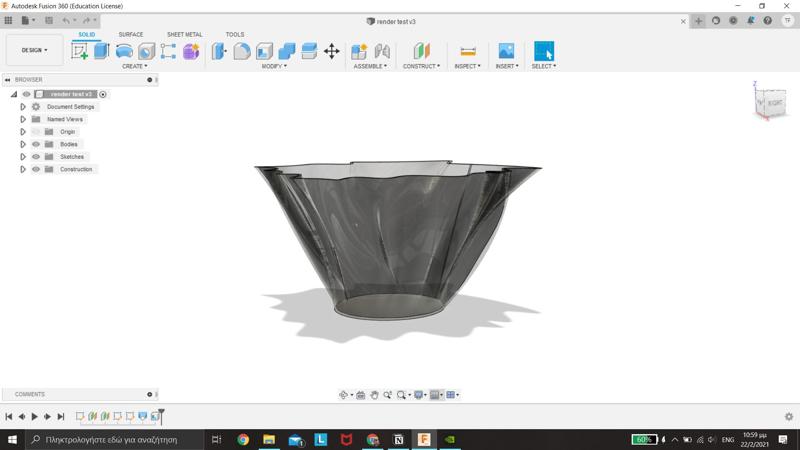Viewport: 800px width, 450px height.
Task: Collapse the render test v3 root node
Action: 14,94
